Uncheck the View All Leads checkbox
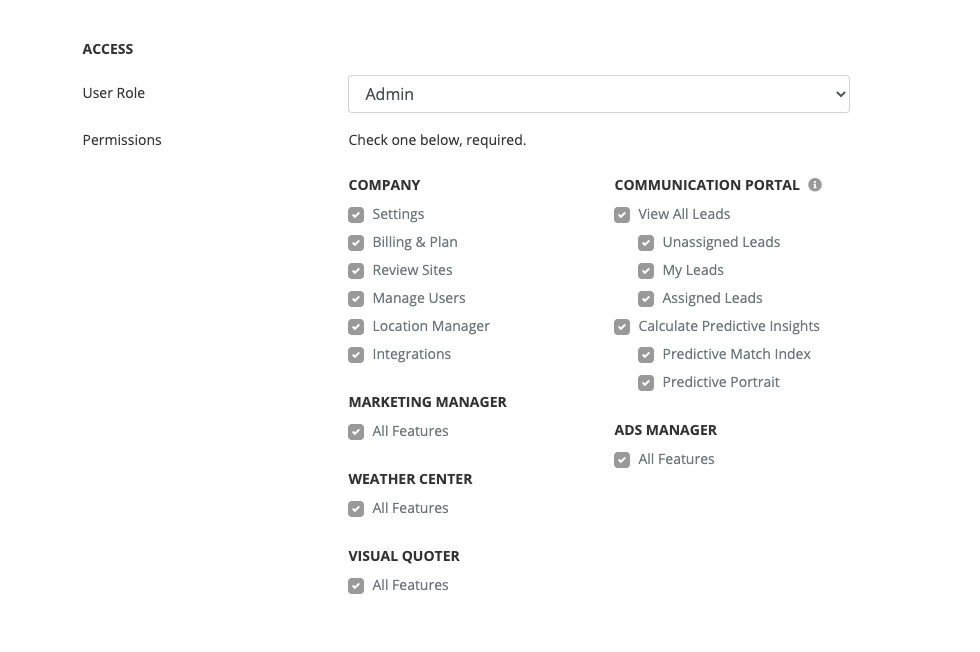The width and height of the screenshot is (980, 652). pos(622,215)
